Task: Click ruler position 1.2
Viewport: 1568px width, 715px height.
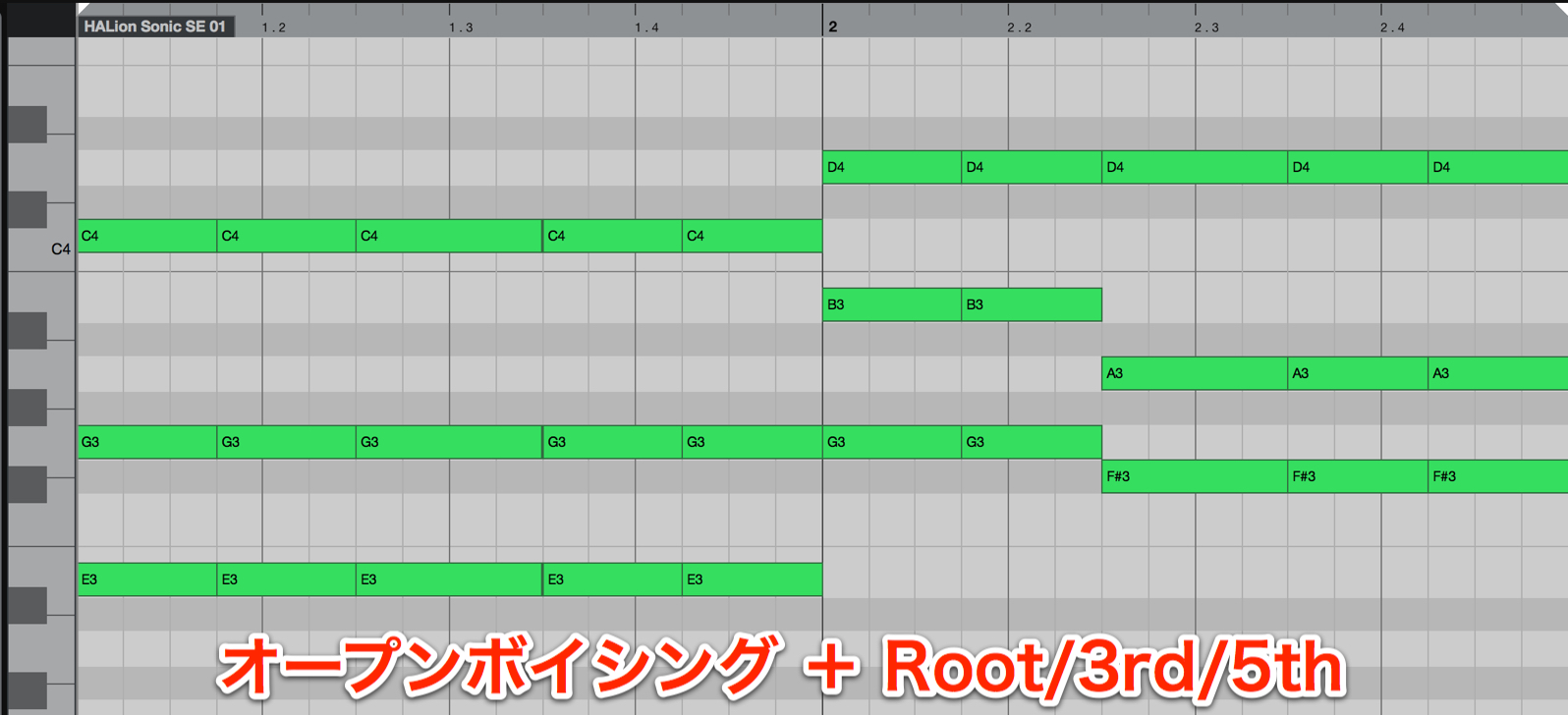Action: 273,27
